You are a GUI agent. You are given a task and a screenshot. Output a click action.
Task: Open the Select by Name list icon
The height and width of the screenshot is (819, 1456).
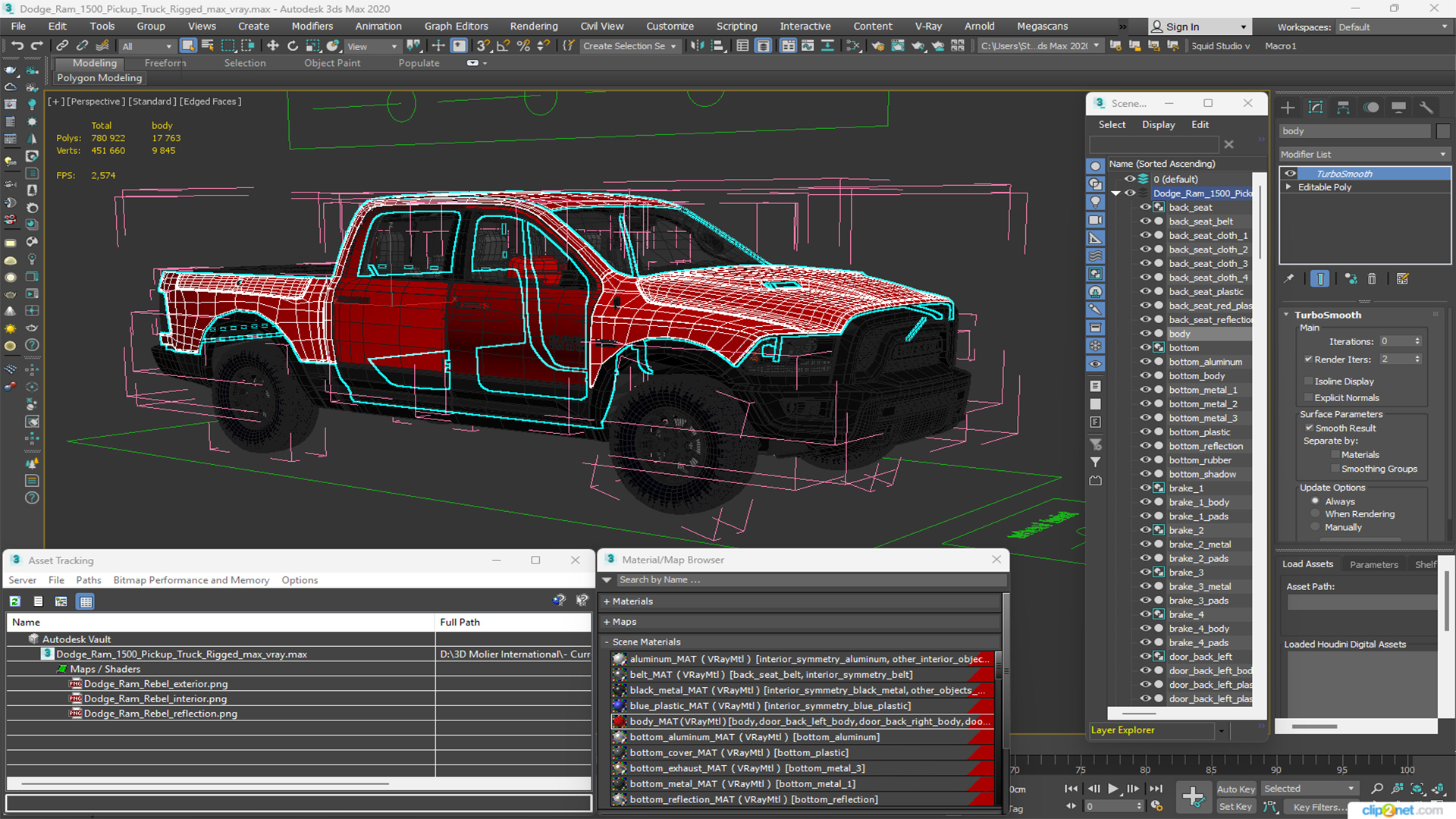click(x=208, y=46)
